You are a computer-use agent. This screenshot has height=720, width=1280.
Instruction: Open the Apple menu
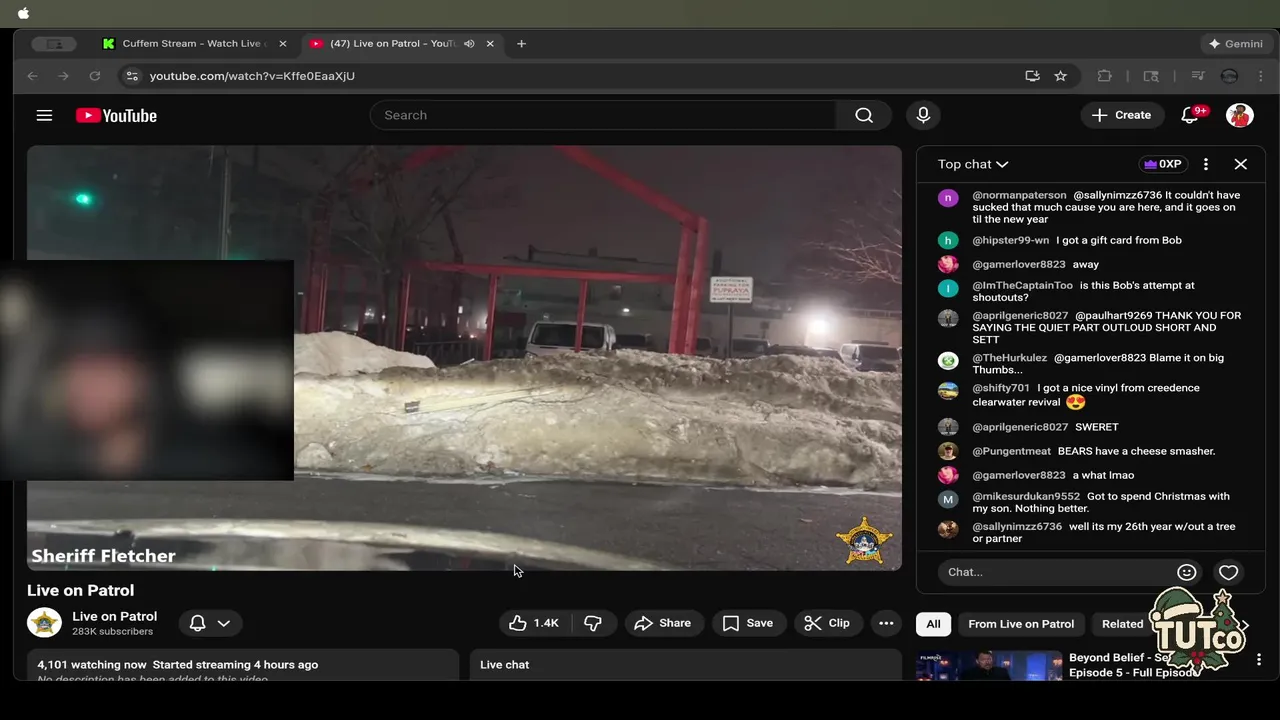point(23,13)
